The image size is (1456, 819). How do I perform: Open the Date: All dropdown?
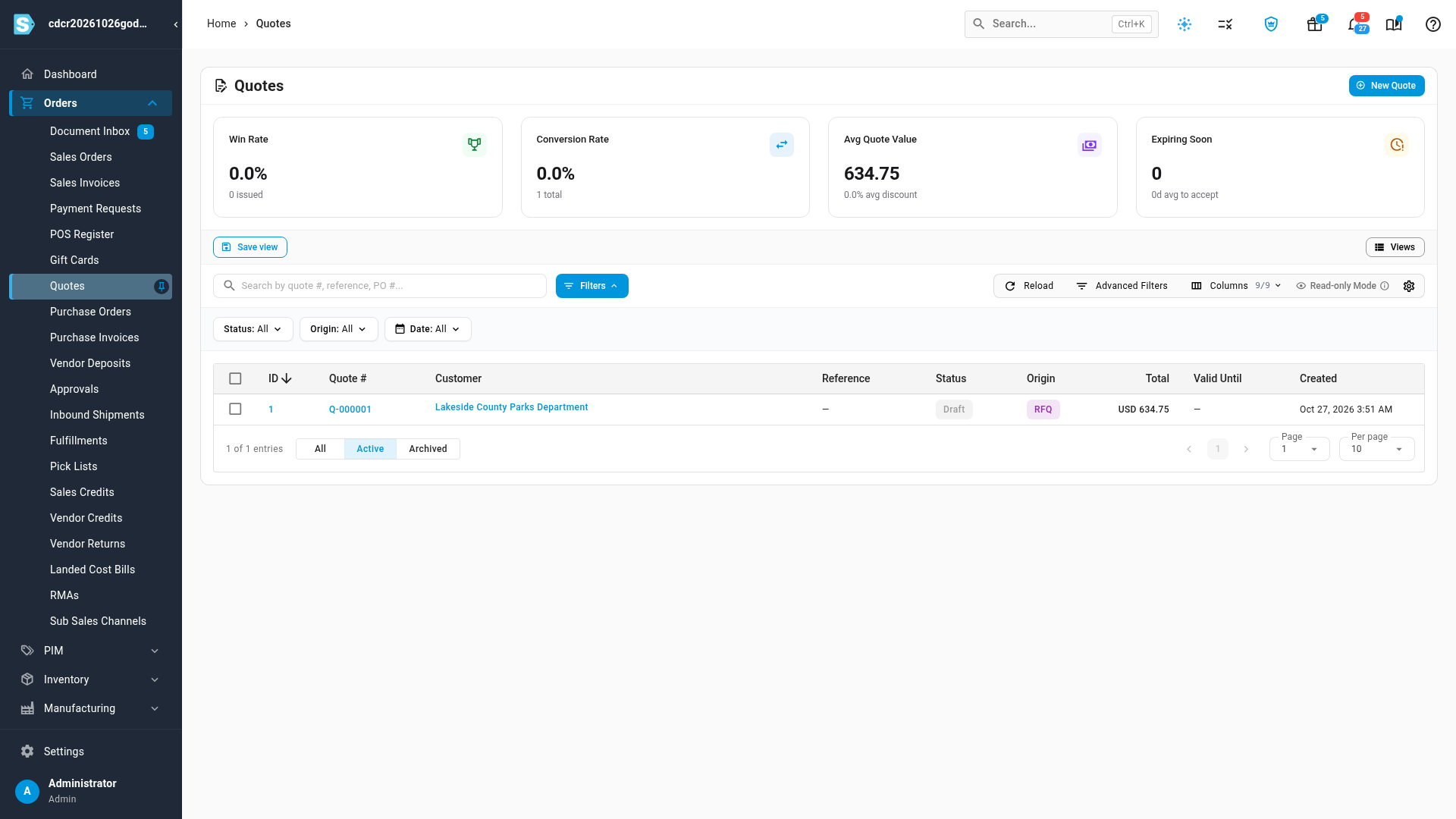tap(428, 329)
